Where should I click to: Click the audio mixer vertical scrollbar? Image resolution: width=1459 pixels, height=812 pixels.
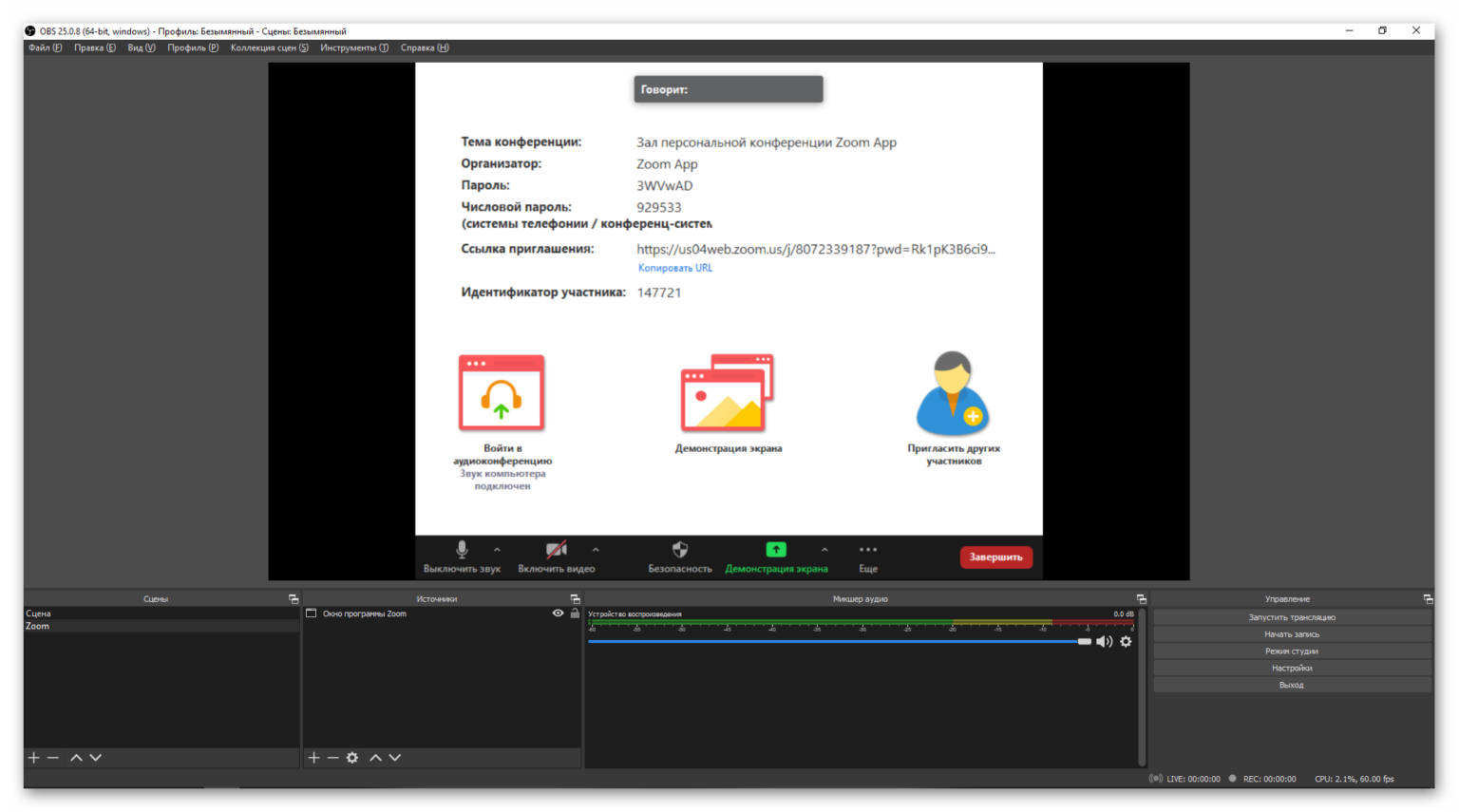[x=1143, y=688]
